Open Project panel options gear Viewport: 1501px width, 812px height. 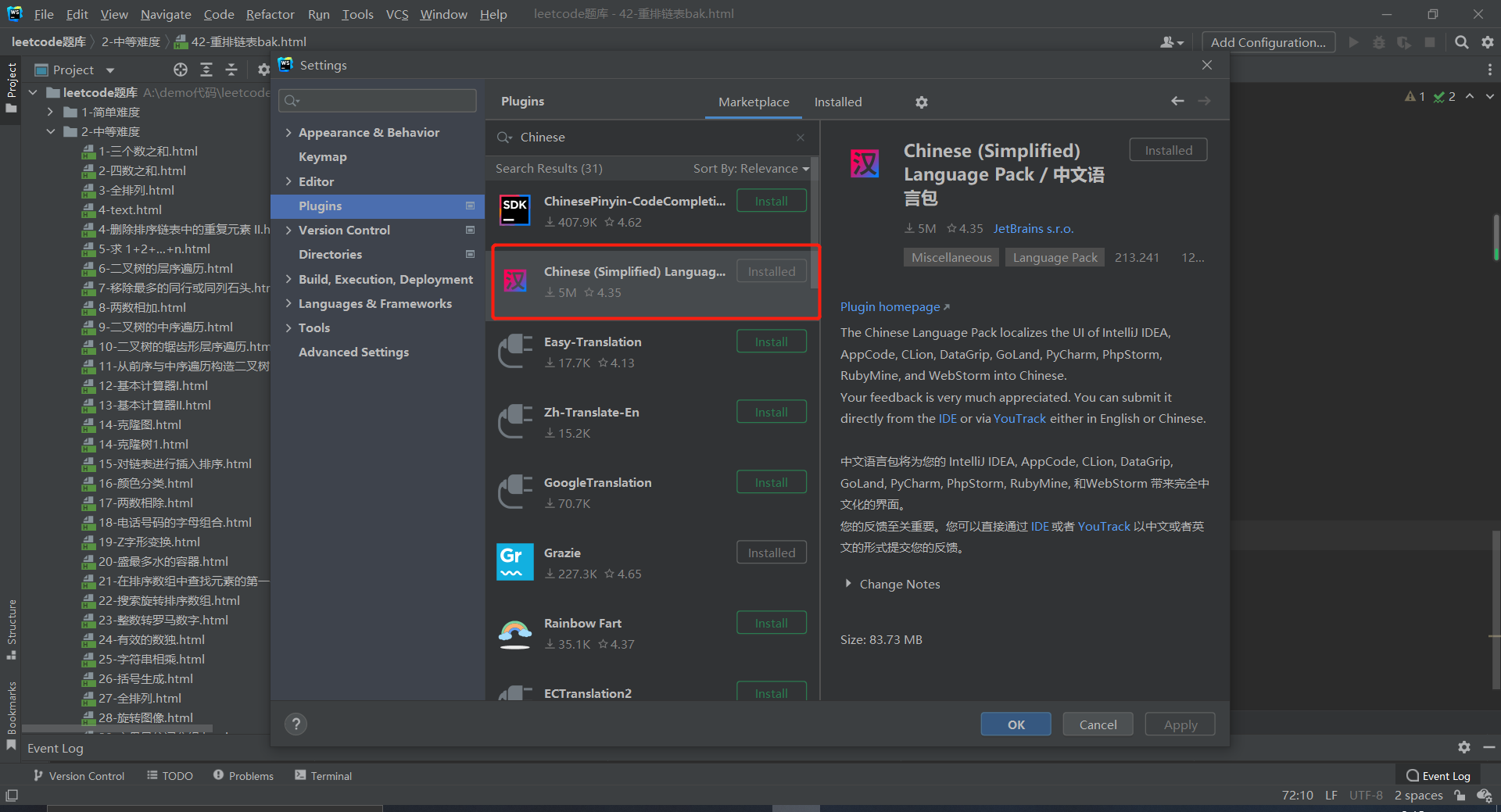coord(263,70)
